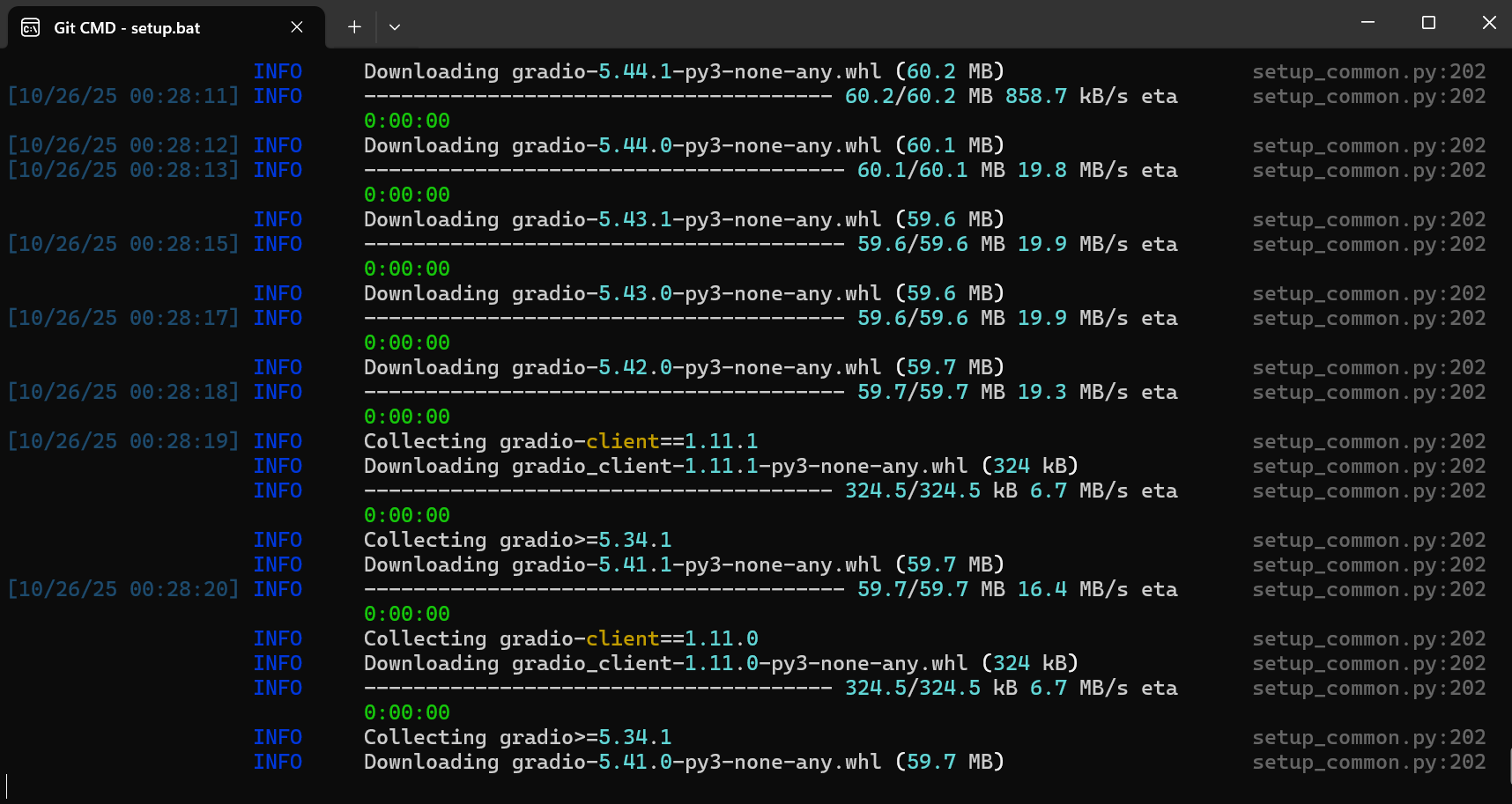Click the timestamp [10/26/25 00:28:17]

(123, 318)
